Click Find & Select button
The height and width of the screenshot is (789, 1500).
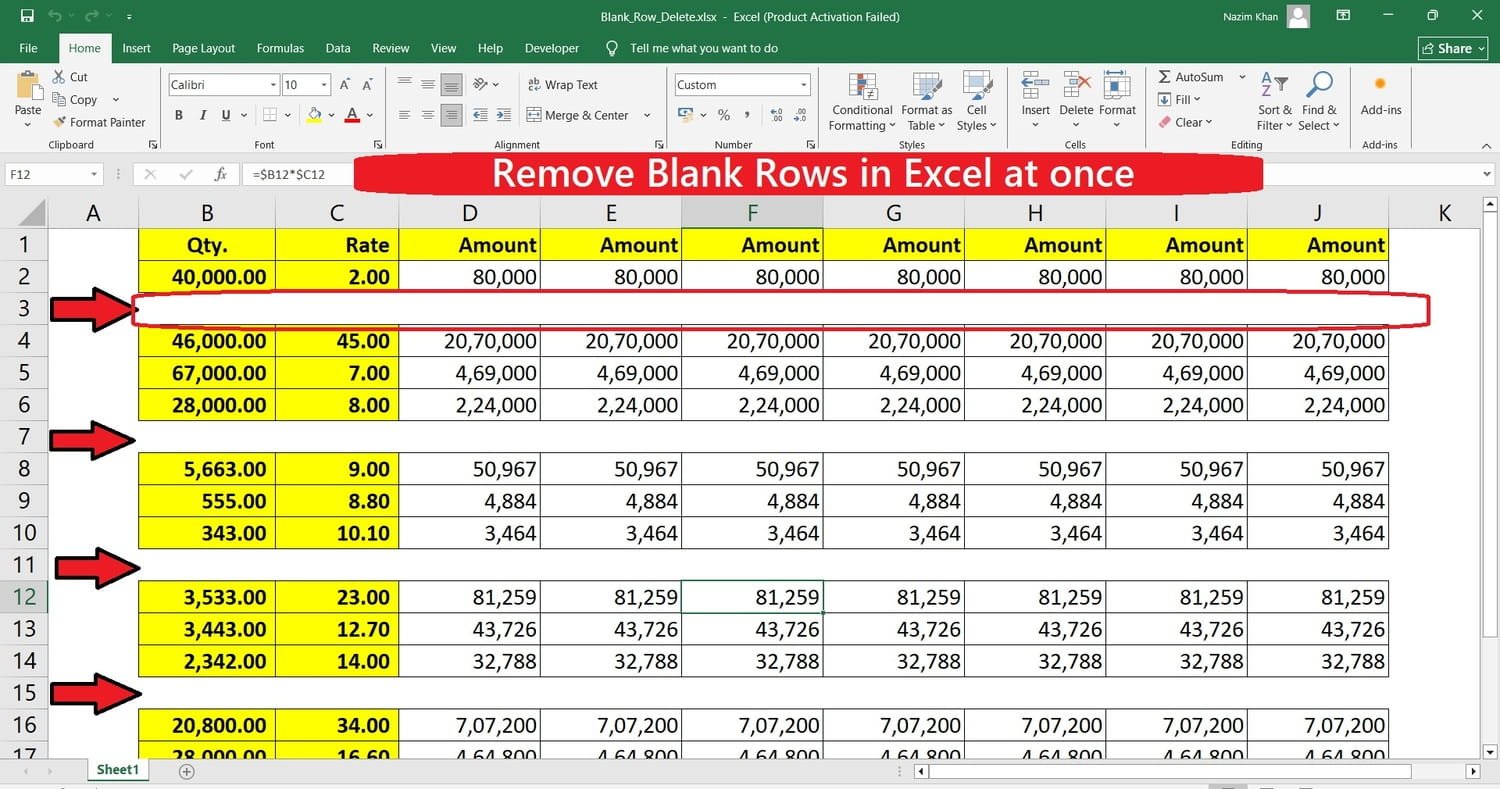point(1319,100)
